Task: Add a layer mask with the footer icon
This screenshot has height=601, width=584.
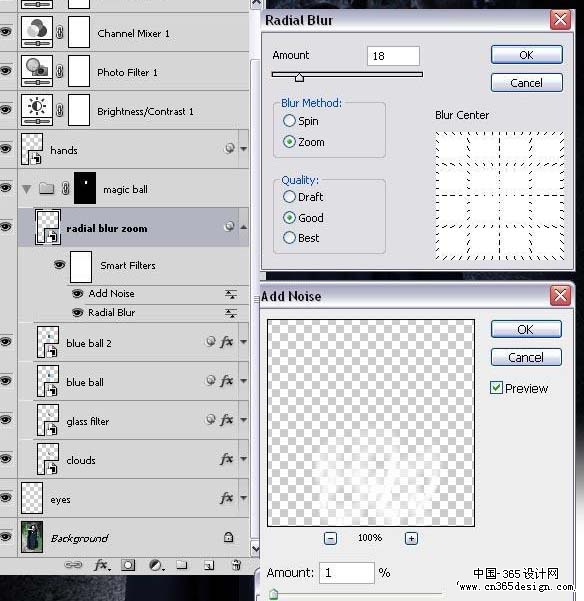Action: click(128, 565)
